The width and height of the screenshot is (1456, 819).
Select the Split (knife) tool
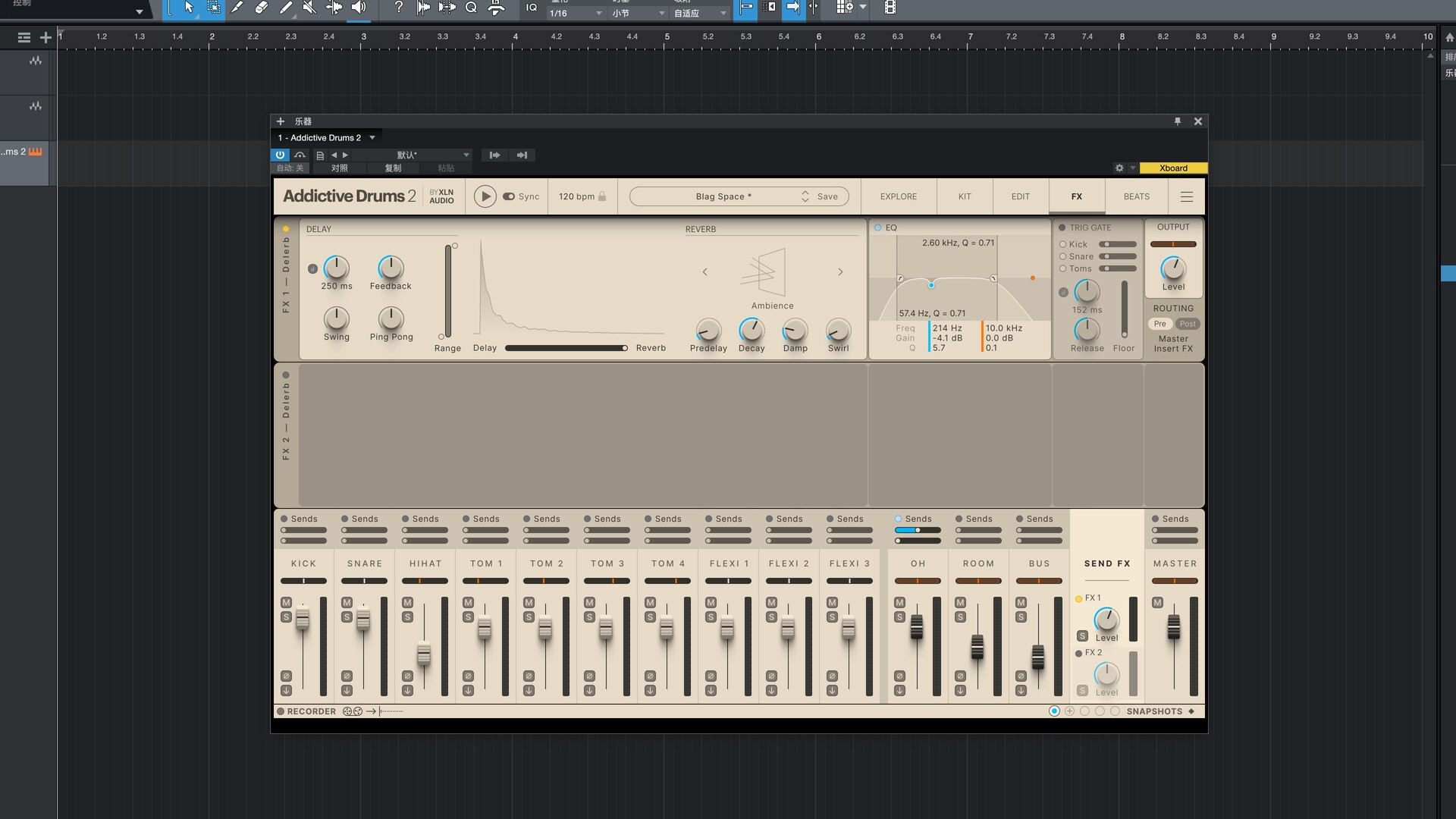click(237, 8)
